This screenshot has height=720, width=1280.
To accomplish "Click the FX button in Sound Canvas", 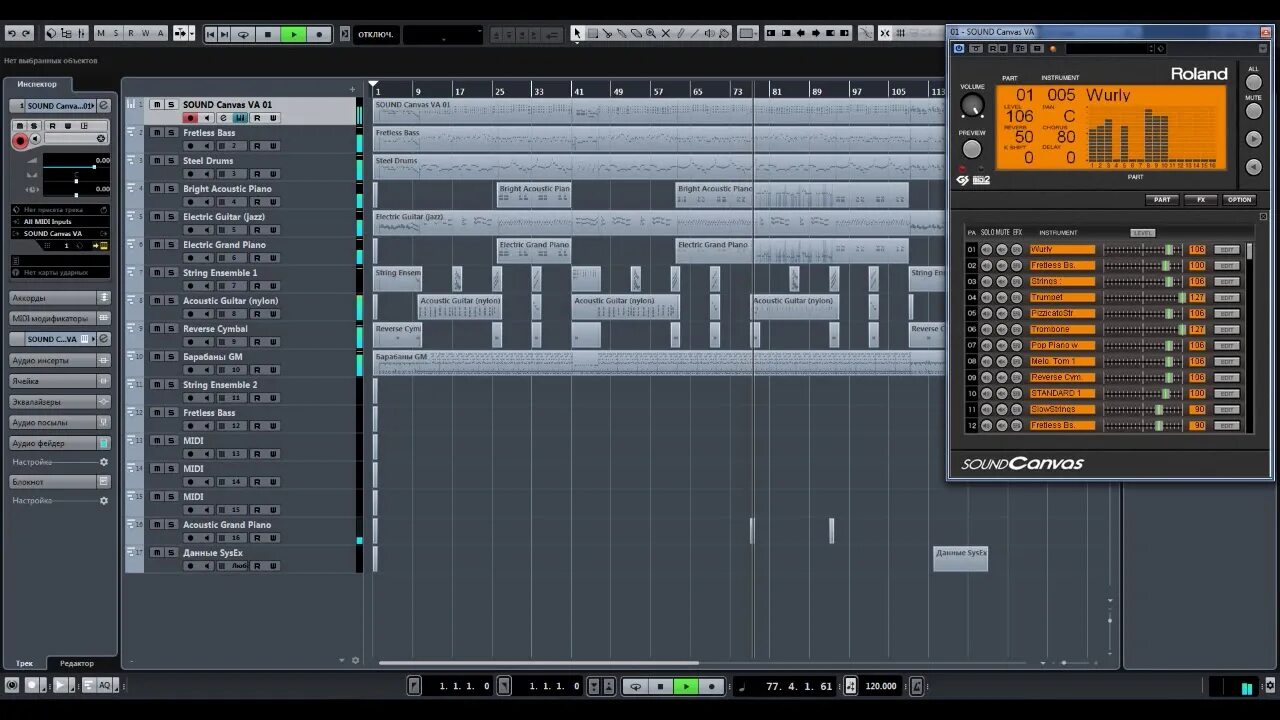I will [x=1201, y=200].
